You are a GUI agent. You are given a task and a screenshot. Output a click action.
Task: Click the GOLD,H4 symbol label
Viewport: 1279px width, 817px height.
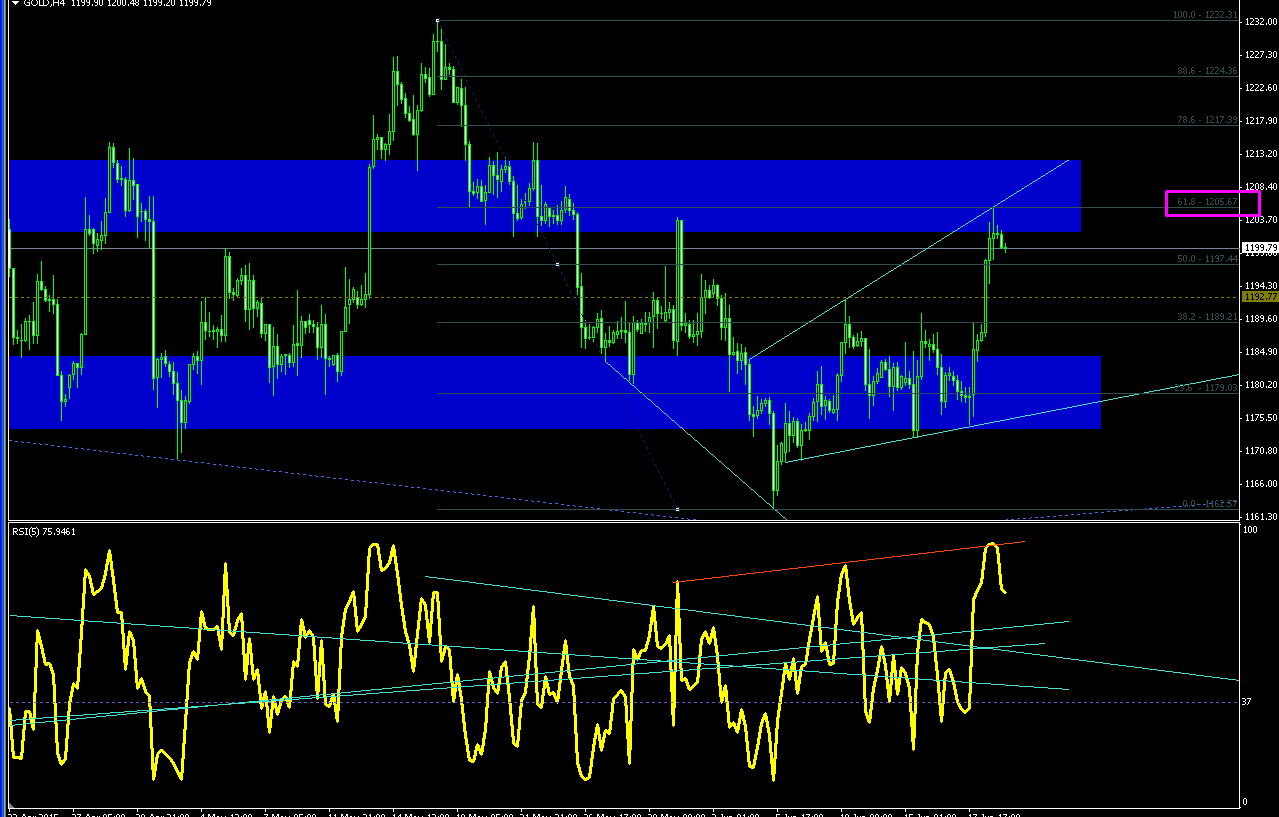coord(45,5)
